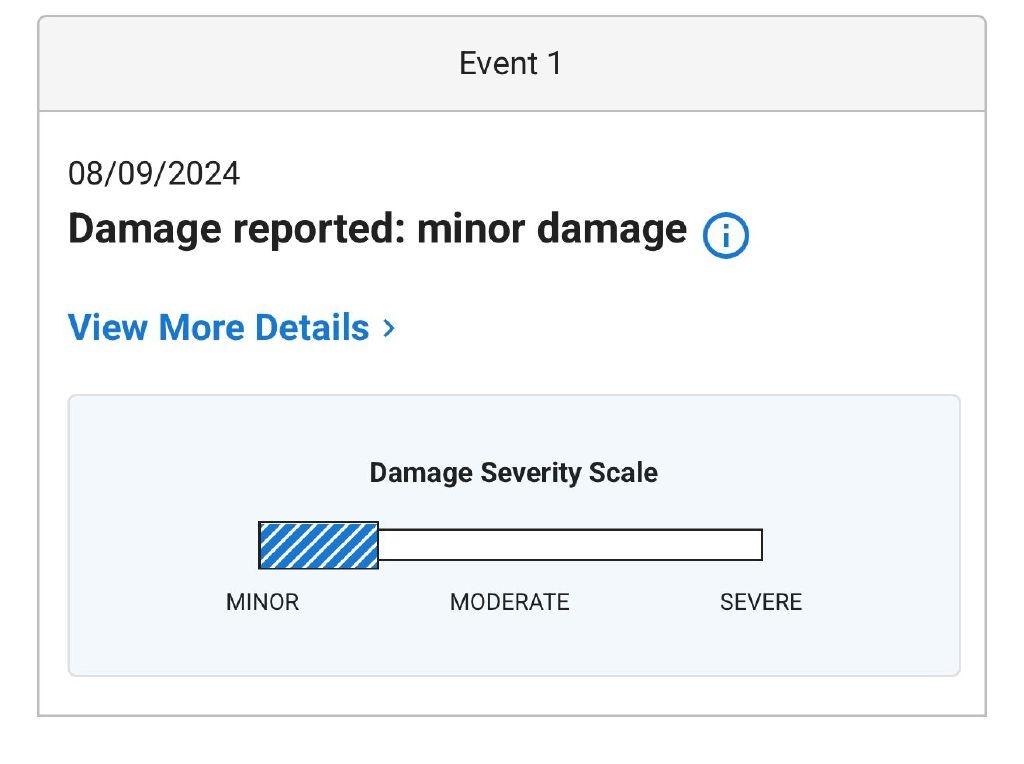Viewport: 1024px width, 764px height.
Task: Select the MODERATE severity label
Action: [509, 602]
